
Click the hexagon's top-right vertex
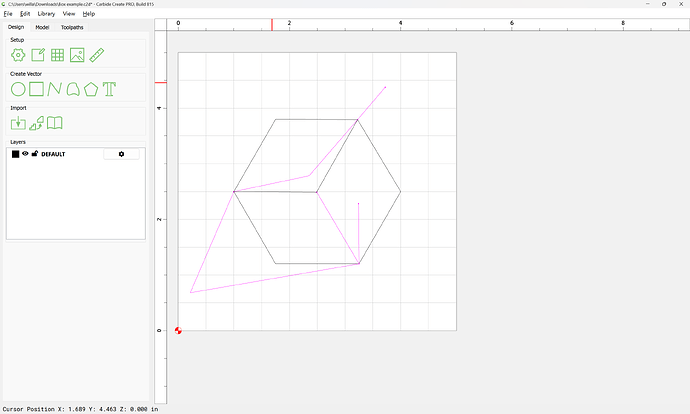click(357, 120)
